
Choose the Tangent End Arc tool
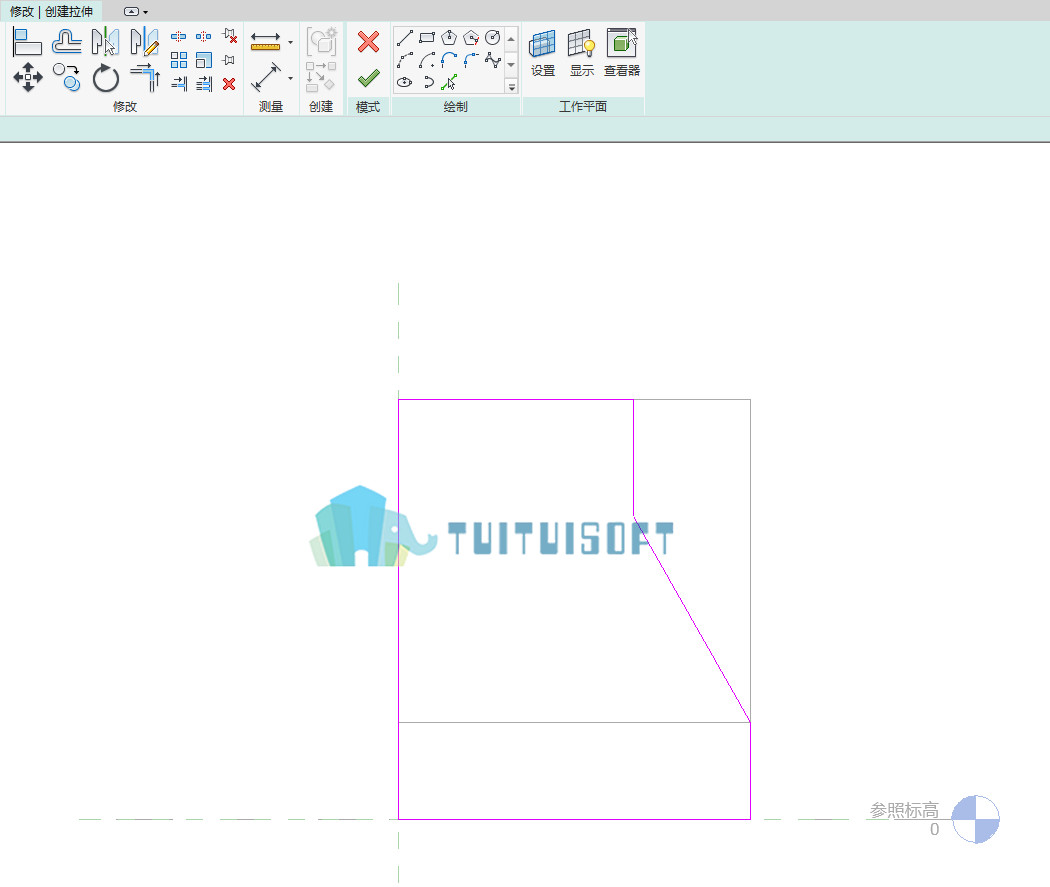click(x=449, y=60)
